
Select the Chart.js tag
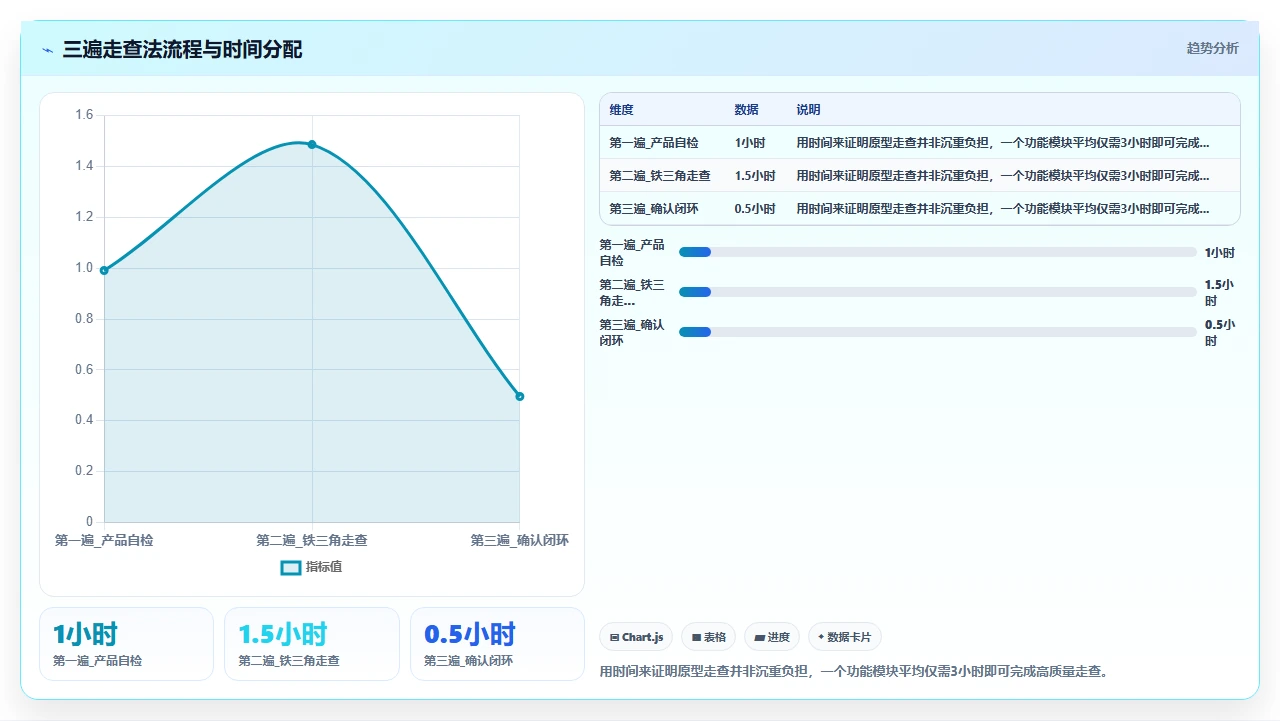tap(636, 637)
